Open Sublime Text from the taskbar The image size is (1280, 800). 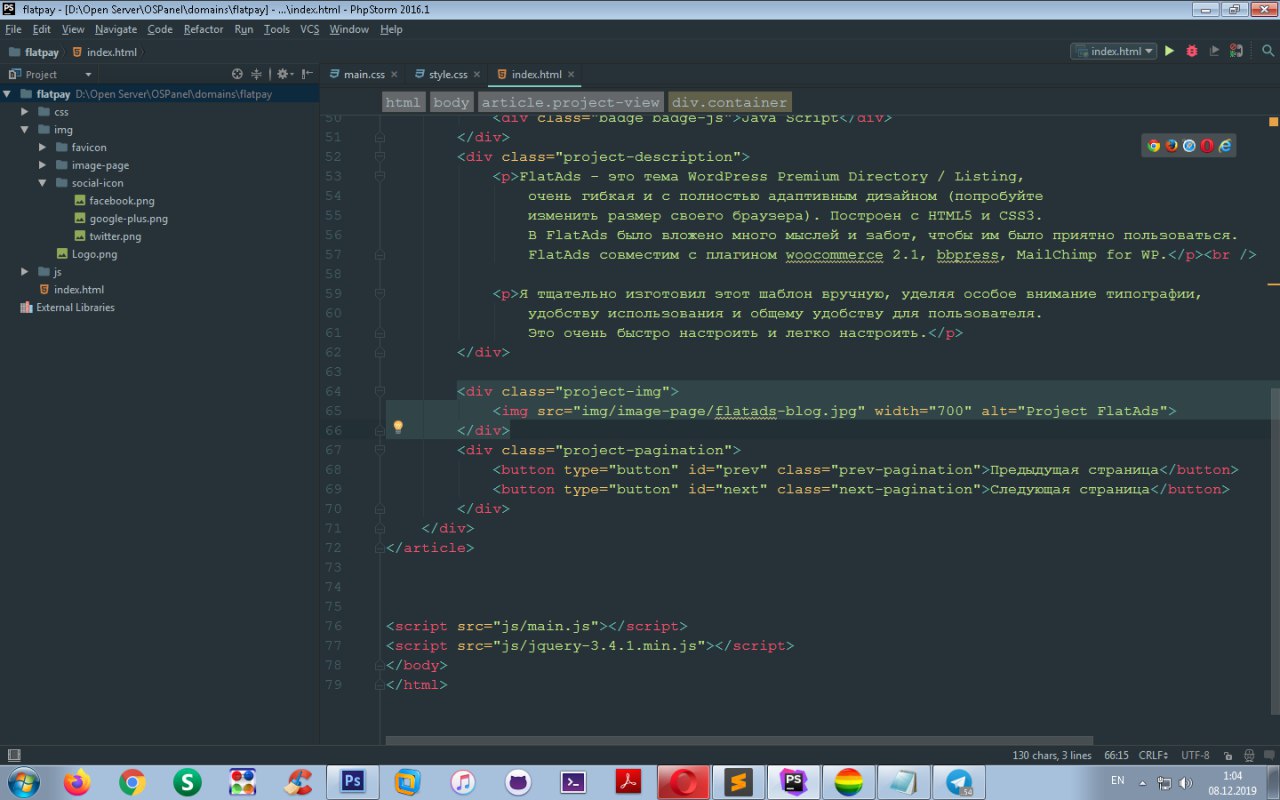[x=740, y=782]
